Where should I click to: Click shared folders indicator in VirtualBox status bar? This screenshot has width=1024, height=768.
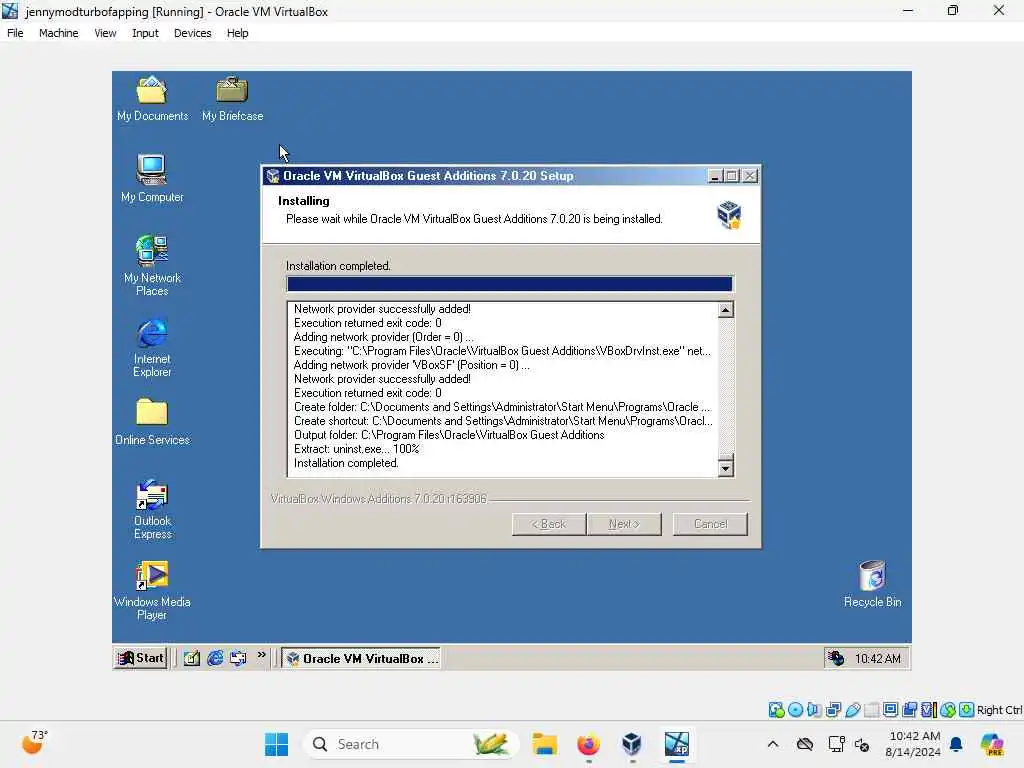pos(871,710)
